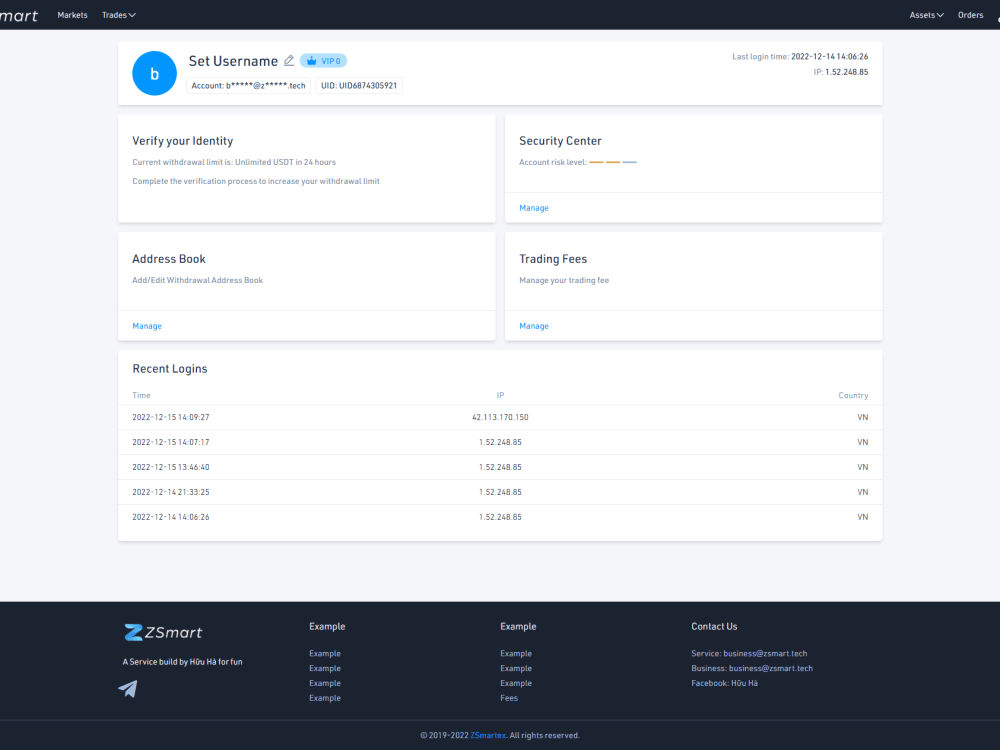1000x750 pixels.
Task: Click the Time column header
Action: click(142, 395)
